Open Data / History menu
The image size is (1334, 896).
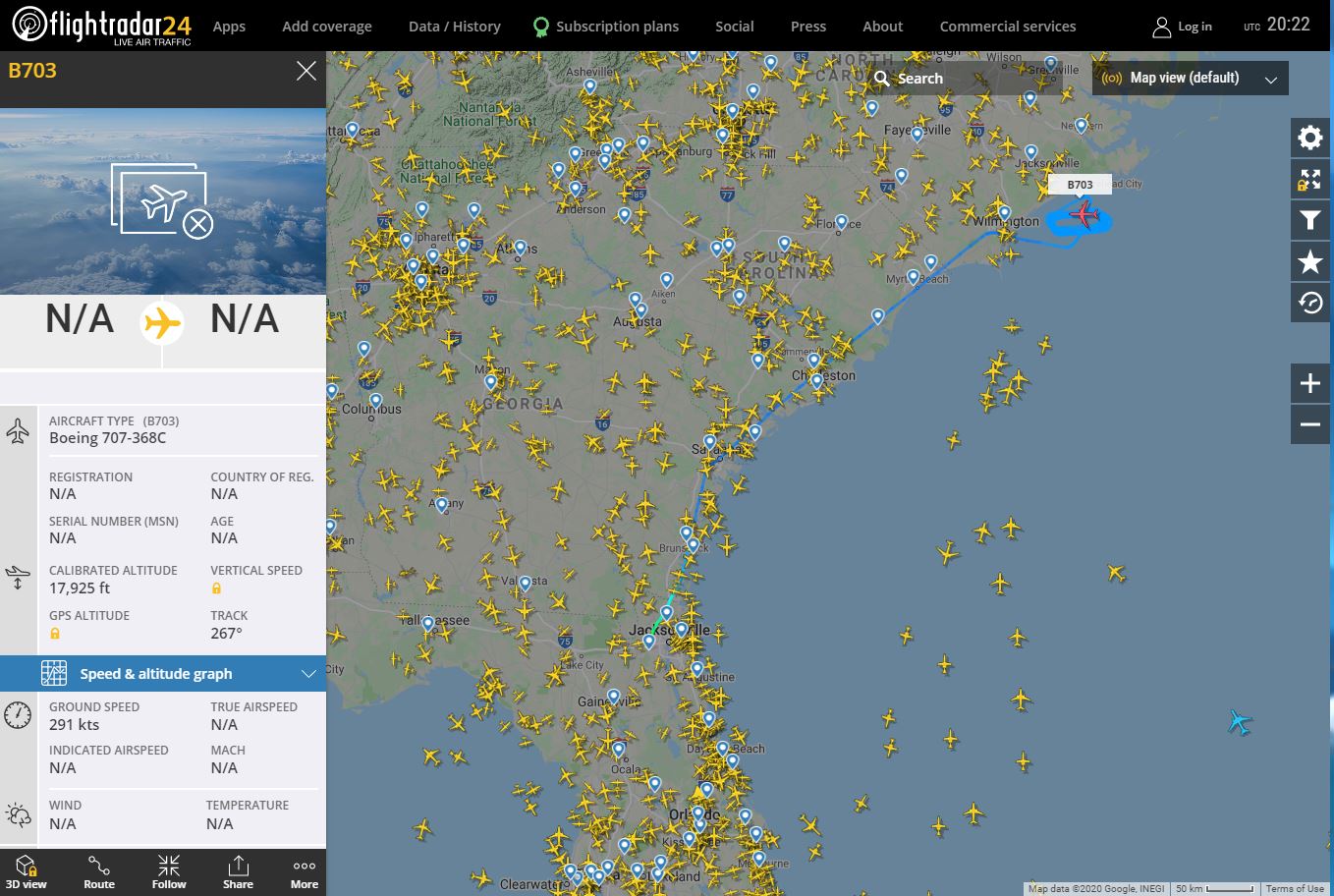[x=455, y=27]
